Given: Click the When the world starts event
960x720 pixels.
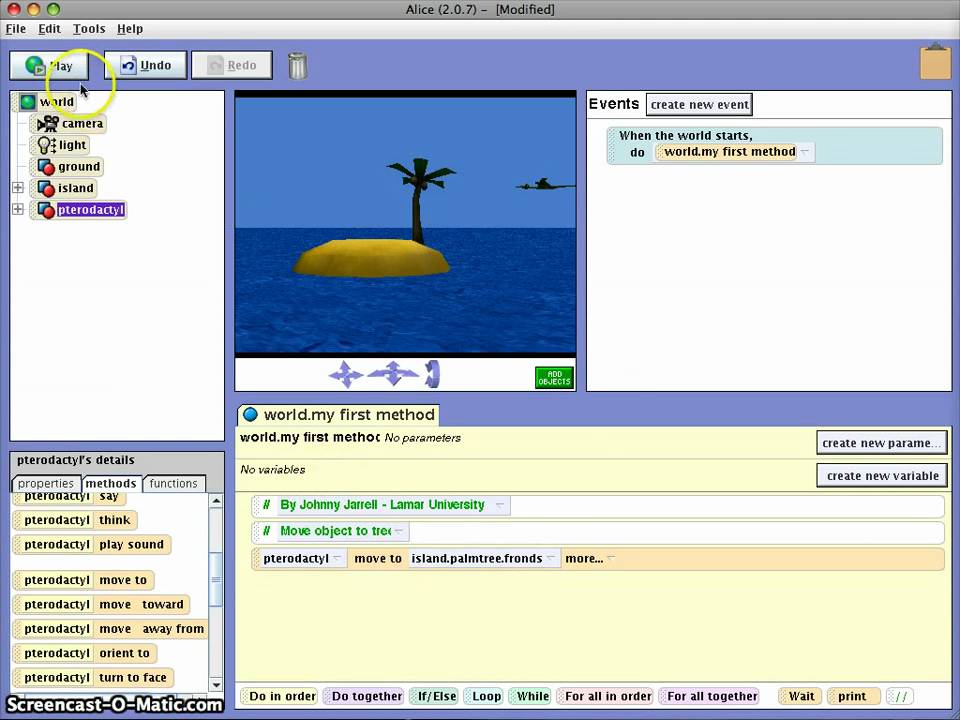Looking at the screenshot, I should tap(774, 146).
